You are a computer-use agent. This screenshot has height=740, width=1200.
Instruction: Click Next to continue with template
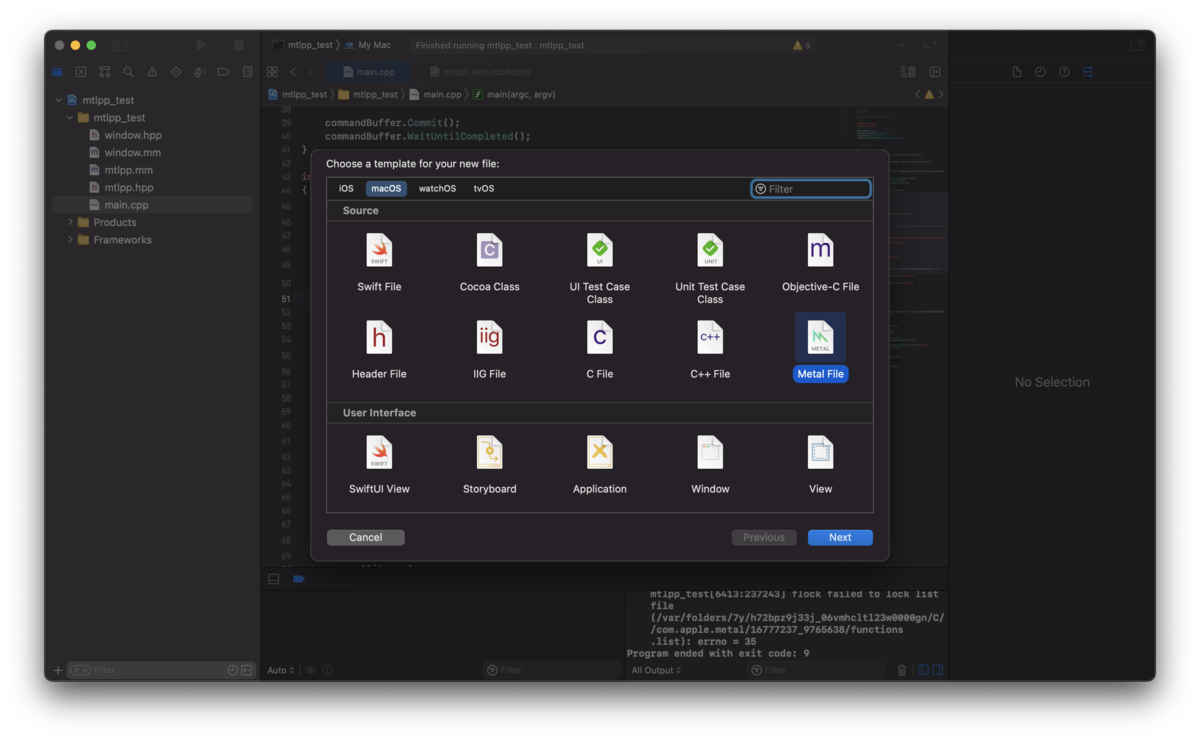[x=840, y=537]
